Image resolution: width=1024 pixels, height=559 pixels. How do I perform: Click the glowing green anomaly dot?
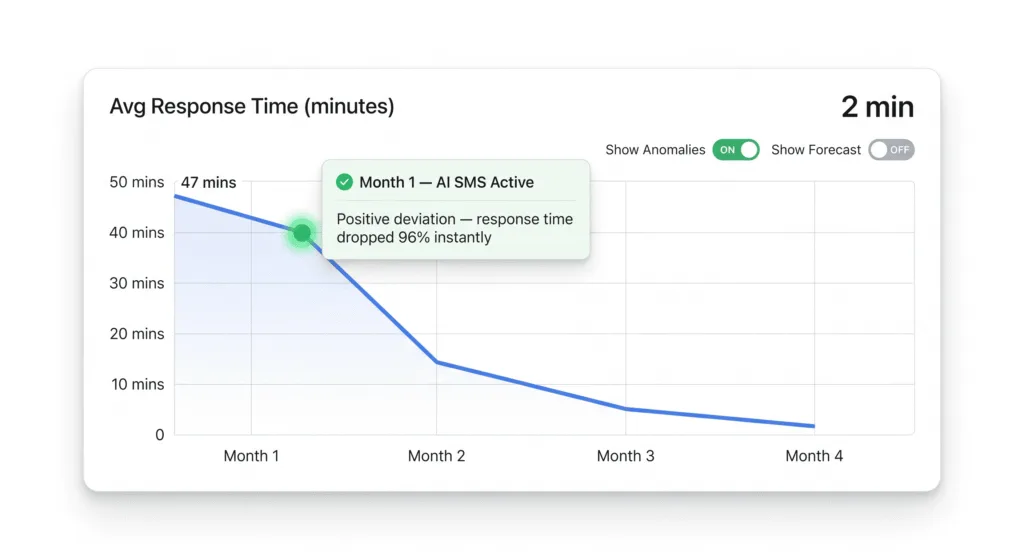coord(302,233)
